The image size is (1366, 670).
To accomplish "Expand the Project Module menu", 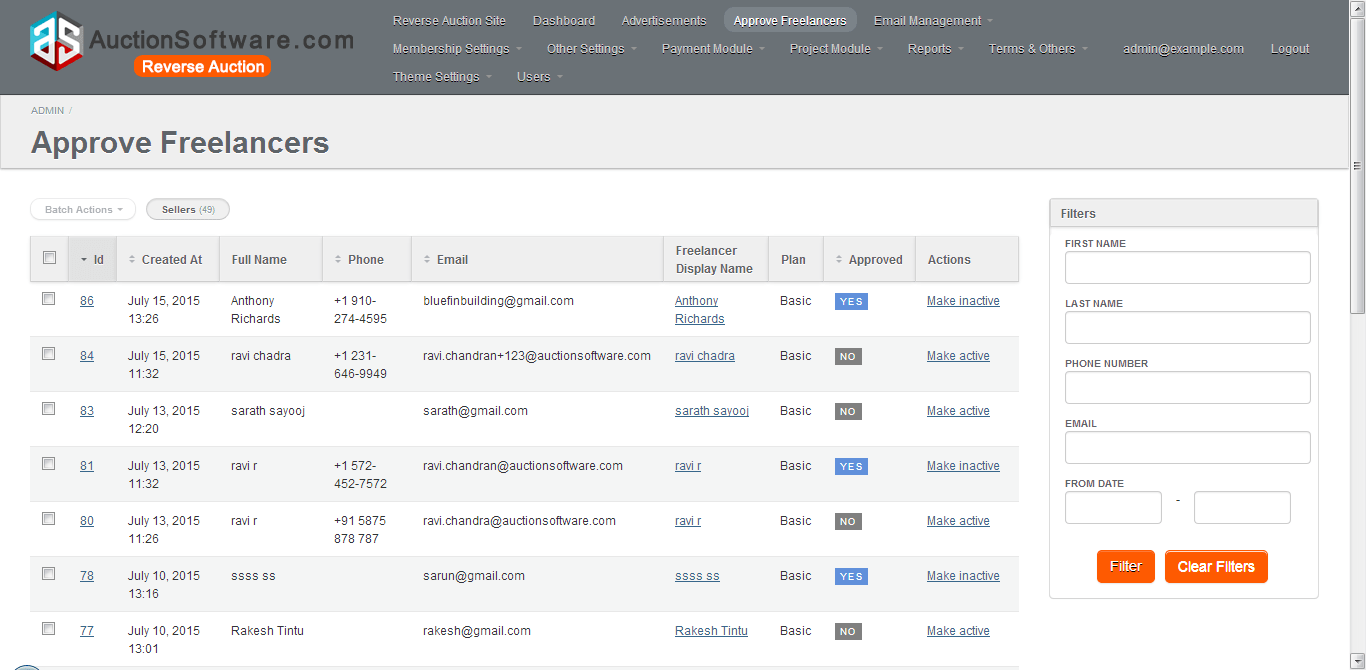I will 836,48.
